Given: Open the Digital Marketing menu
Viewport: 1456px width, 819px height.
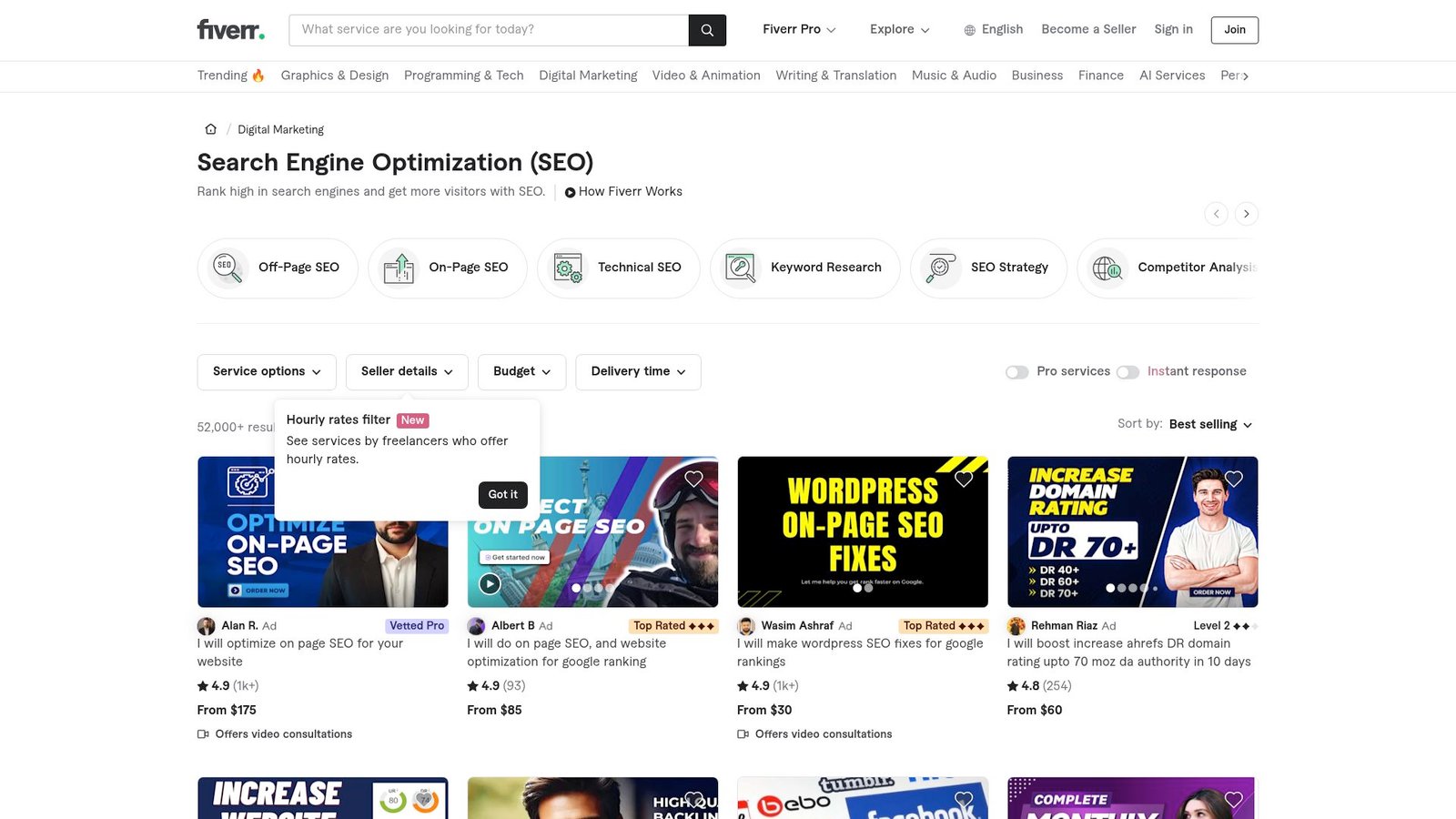Looking at the screenshot, I should pos(588,76).
